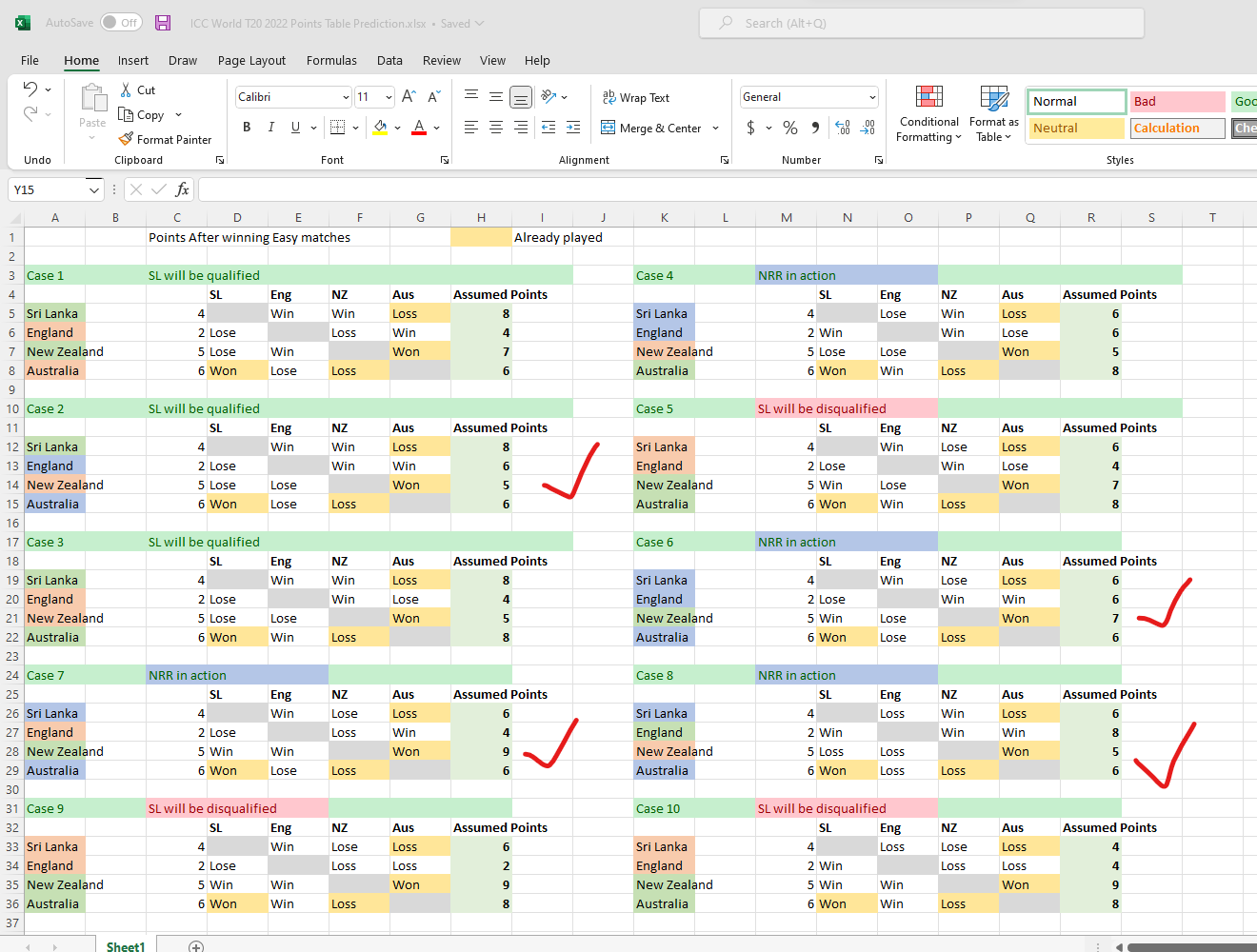Switch to the Insert tab
Viewport: 1257px width, 952px height.
click(x=133, y=60)
